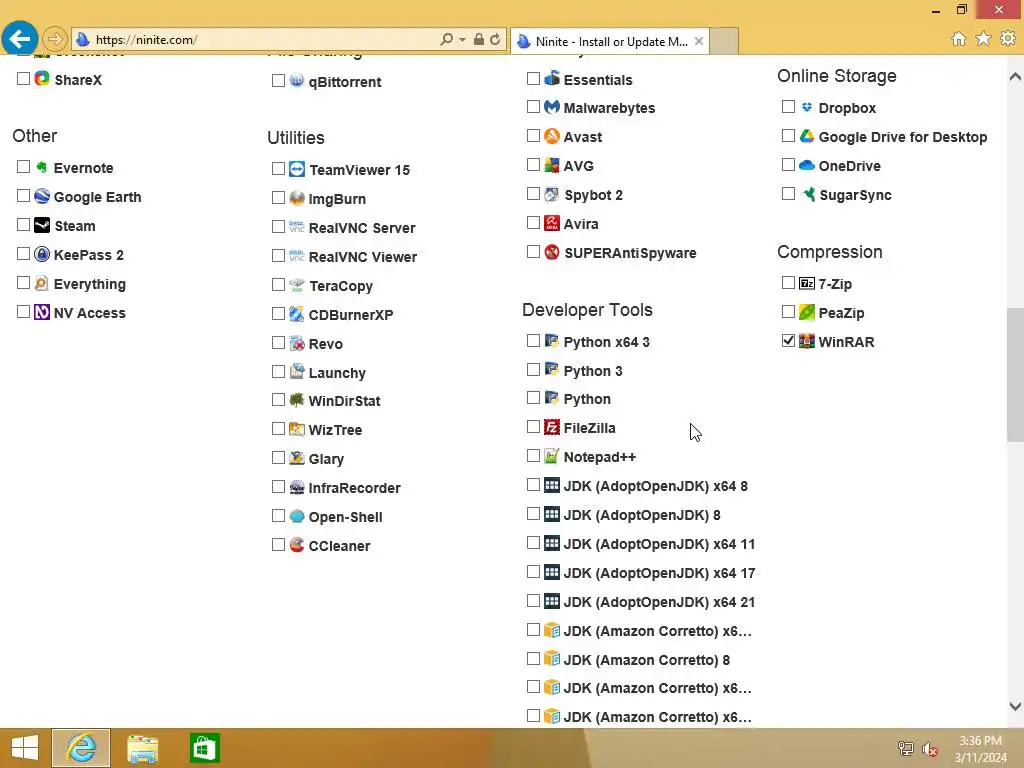This screenshot has width=1024, height=768.
Task: Open a new blank browser tab
Action: pyautogui.click(x=724, y=41)
